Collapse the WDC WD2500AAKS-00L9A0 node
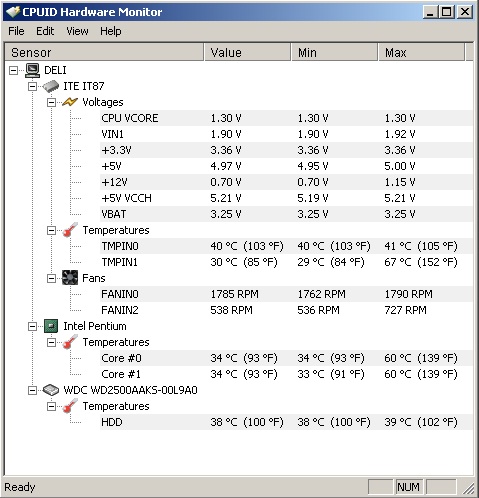This screenshot has width=479, height=498. (x=32, y=390)
